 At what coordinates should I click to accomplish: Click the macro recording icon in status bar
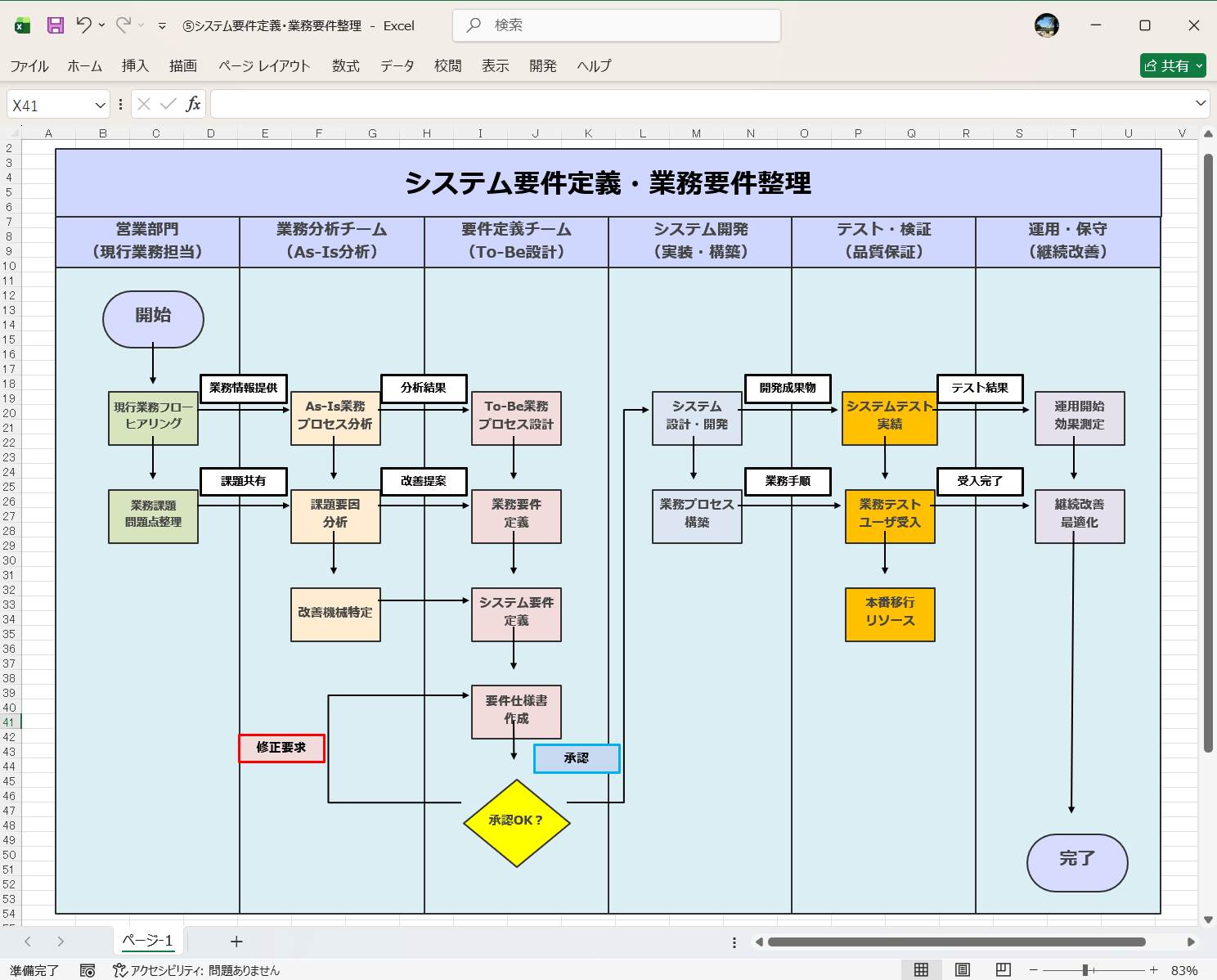[88, 970]
